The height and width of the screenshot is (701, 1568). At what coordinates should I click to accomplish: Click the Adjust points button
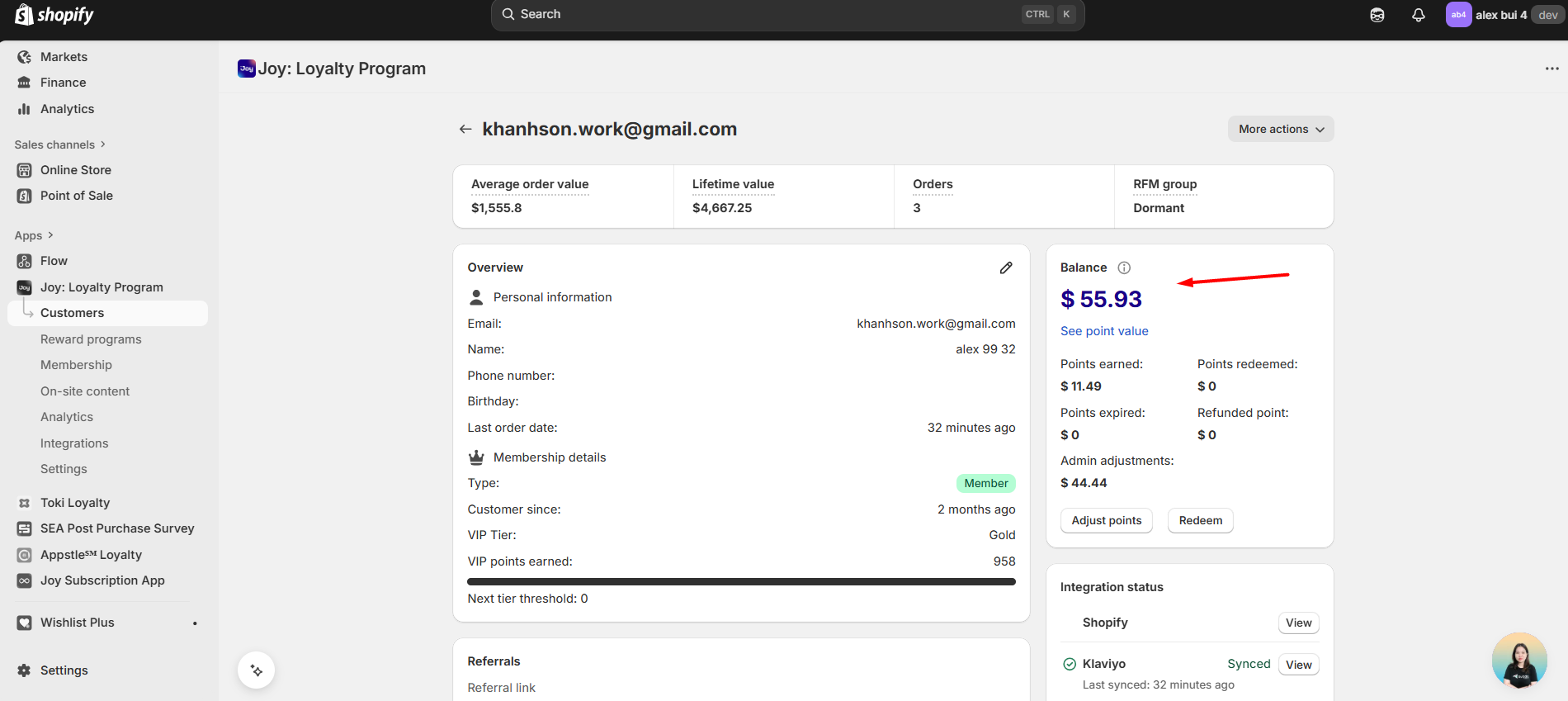coord(1106,520)
